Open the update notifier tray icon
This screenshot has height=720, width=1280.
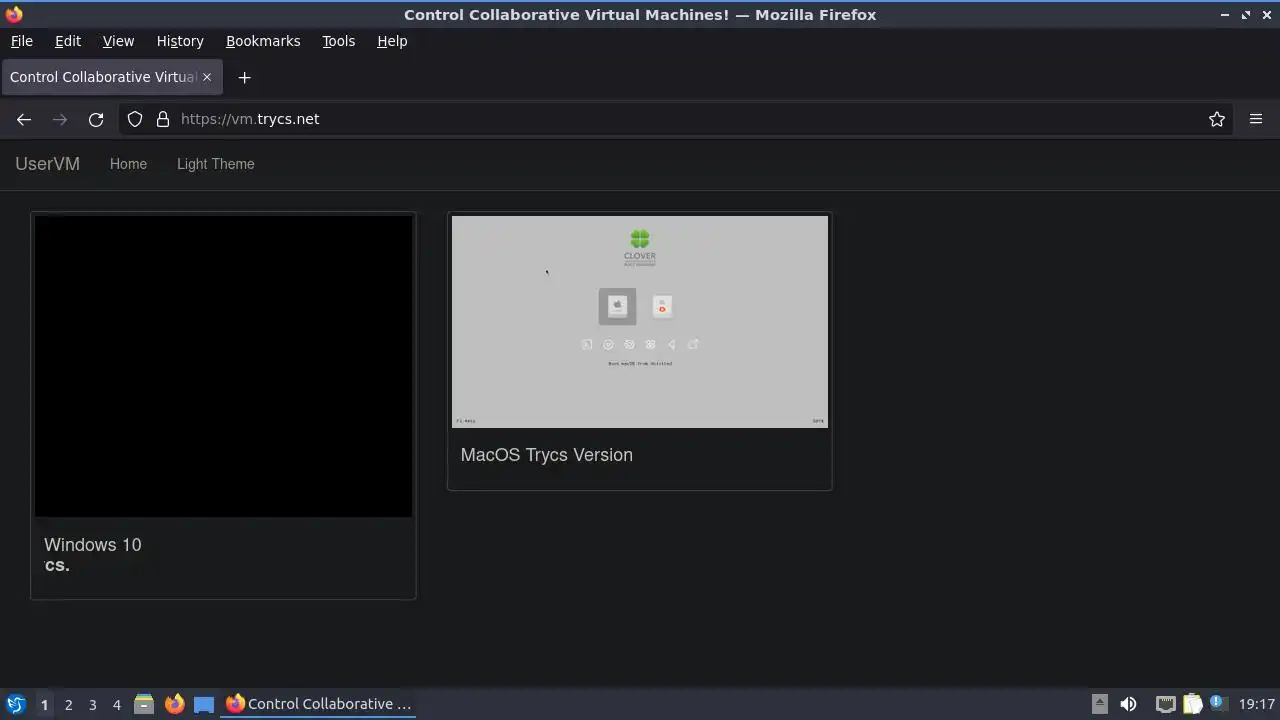point(1217,703)
